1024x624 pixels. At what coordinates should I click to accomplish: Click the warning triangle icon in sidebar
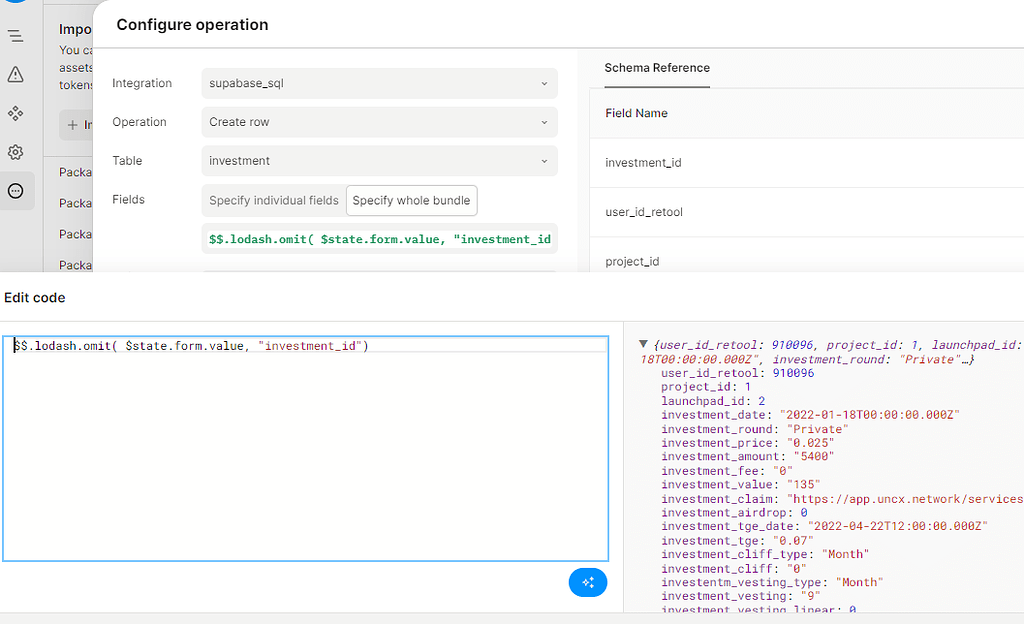15,75
